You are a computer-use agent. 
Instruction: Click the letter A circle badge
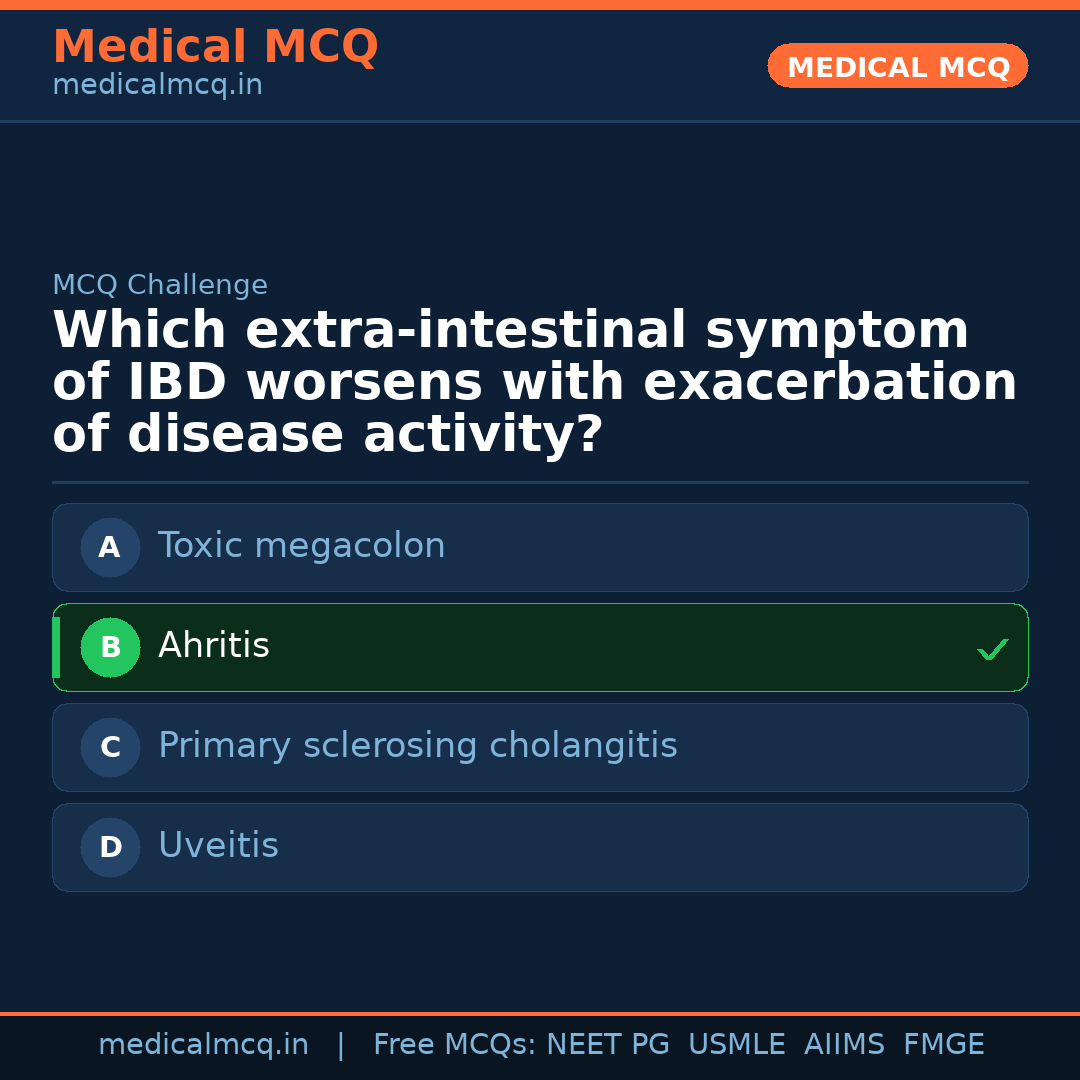point(110,547)
